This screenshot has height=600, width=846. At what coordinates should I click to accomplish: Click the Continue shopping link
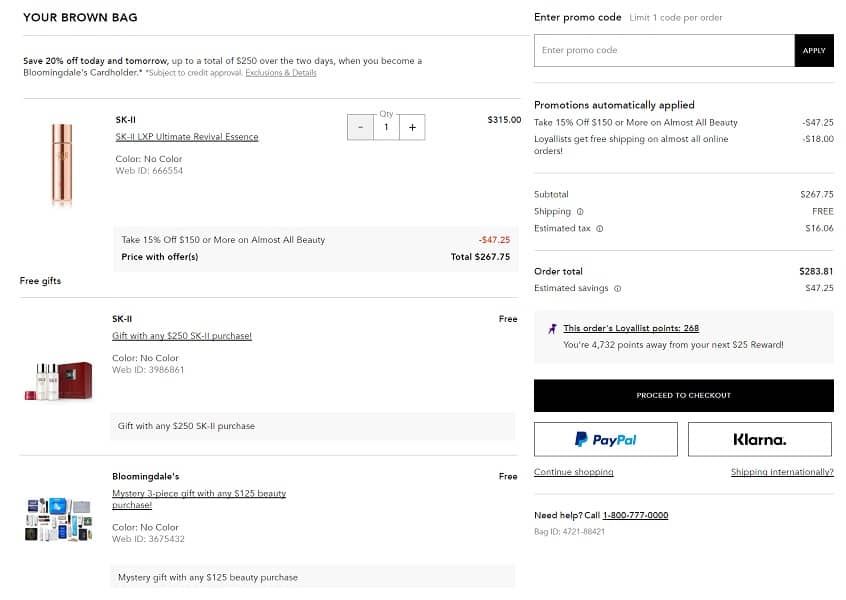(573, 472)
